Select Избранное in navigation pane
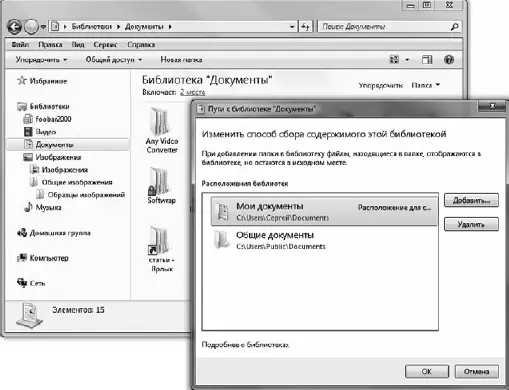 click(x=48, y=81)
